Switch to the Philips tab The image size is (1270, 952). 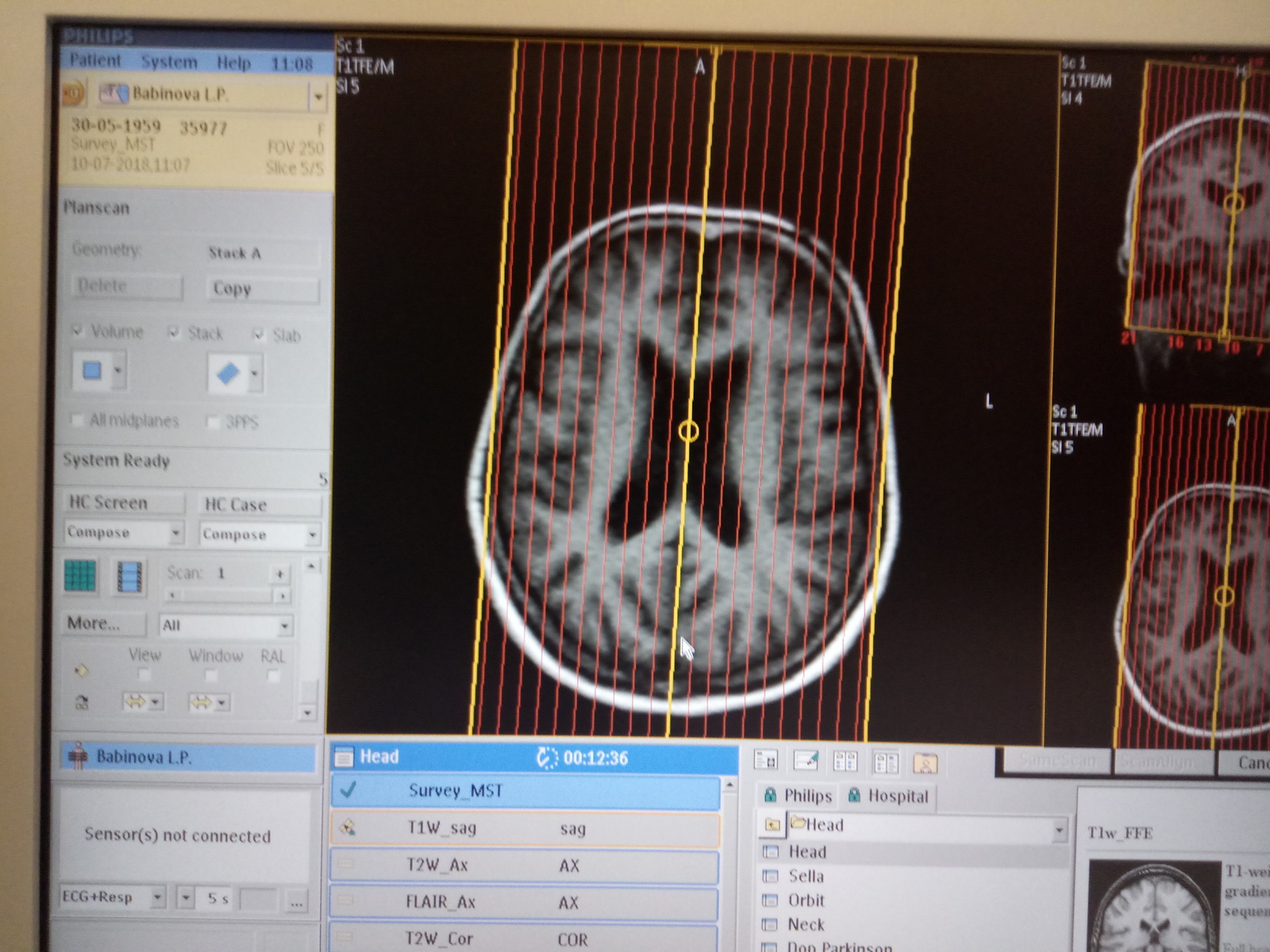(799, 796)
